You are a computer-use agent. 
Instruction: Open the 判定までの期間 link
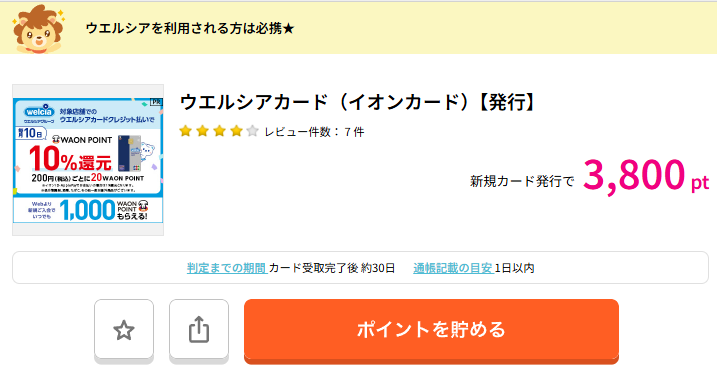tap(227, 268)
